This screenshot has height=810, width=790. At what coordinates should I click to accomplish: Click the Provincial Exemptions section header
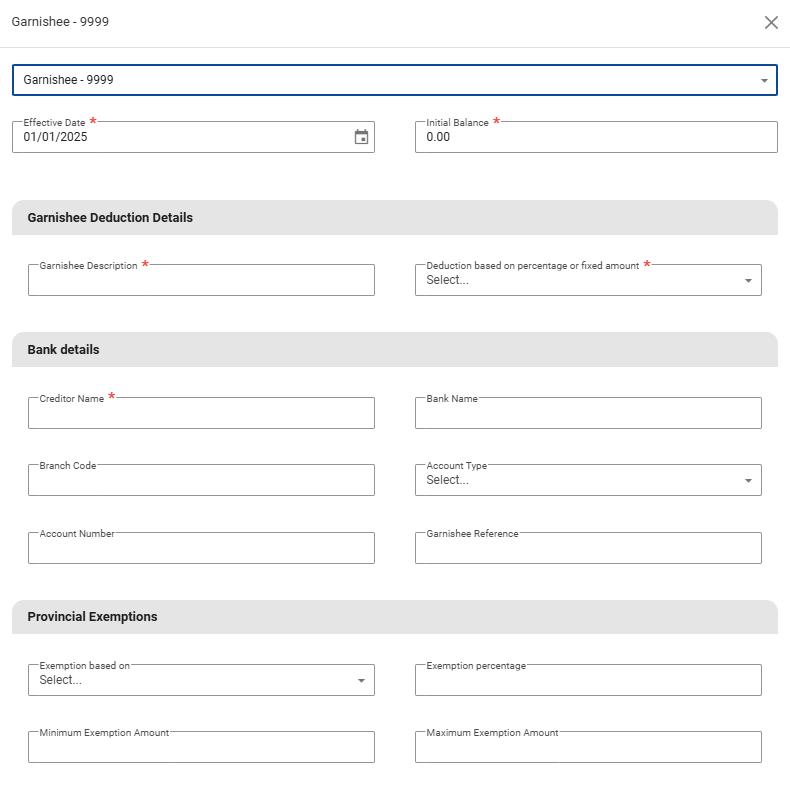[x=92, y=617]
